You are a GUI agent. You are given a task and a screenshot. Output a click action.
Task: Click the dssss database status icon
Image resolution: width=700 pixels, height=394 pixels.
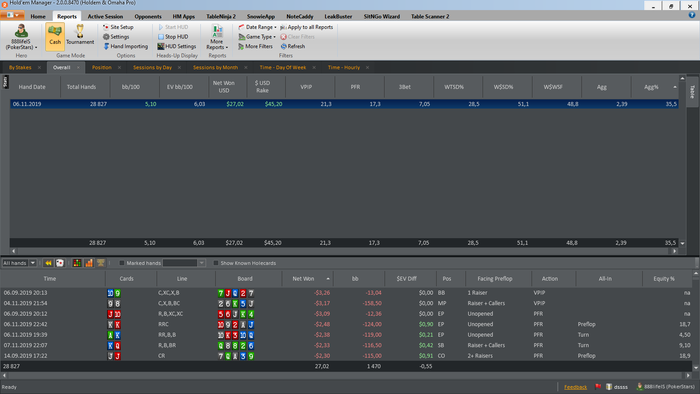click(617, 387)
